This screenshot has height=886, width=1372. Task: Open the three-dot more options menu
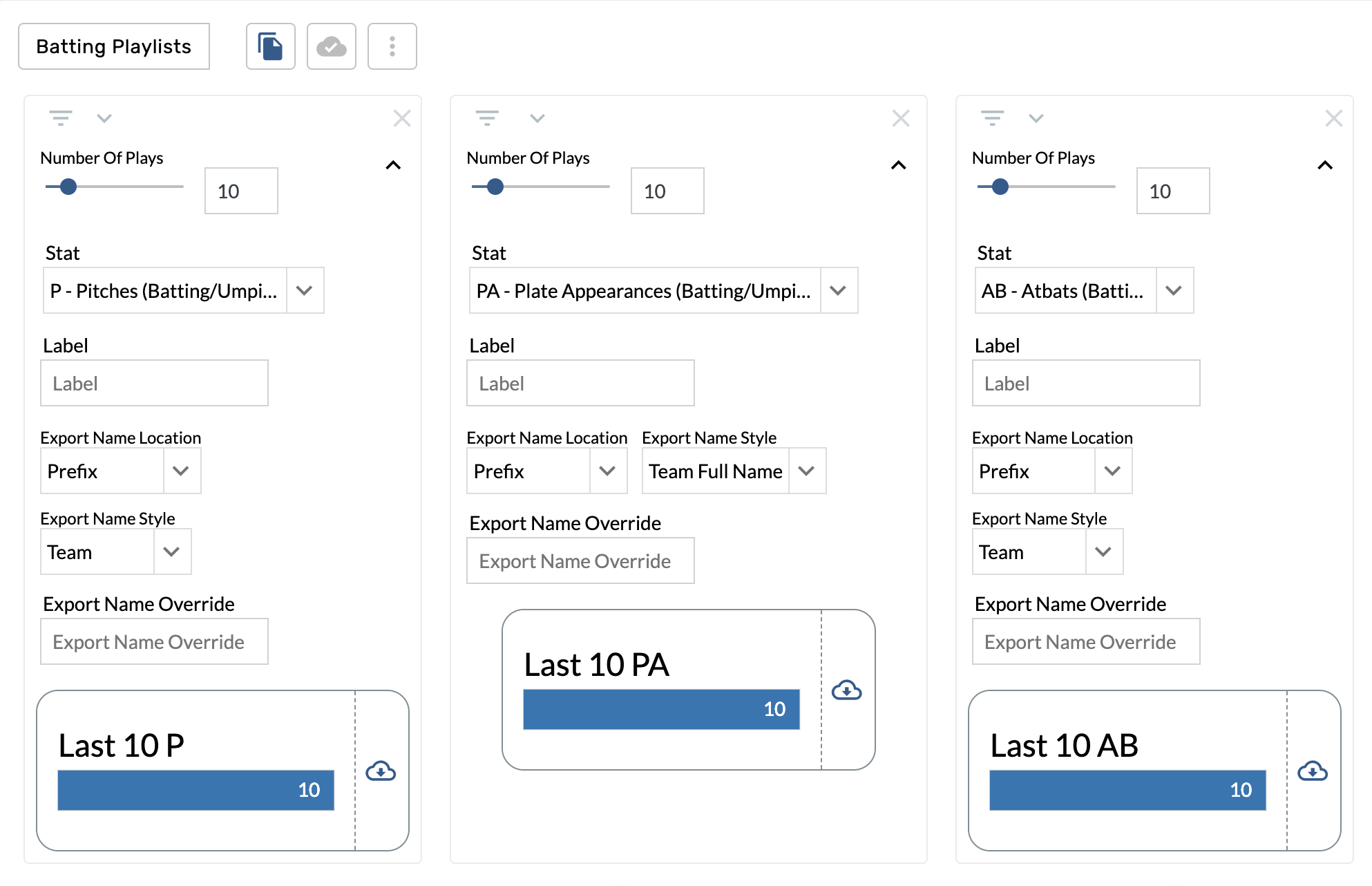pos(392,46)
